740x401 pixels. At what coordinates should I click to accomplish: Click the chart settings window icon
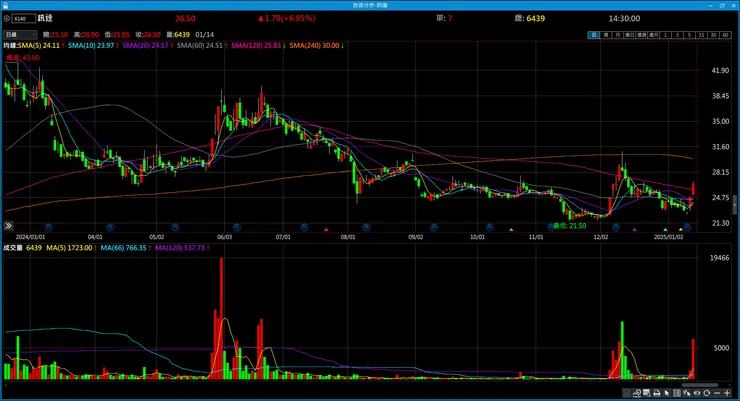click(x=646, y=393)
